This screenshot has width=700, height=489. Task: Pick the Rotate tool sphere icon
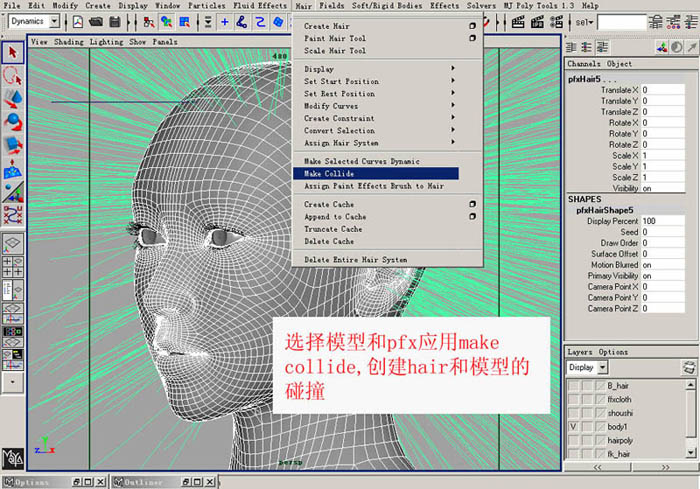click(x=12, y=122)
